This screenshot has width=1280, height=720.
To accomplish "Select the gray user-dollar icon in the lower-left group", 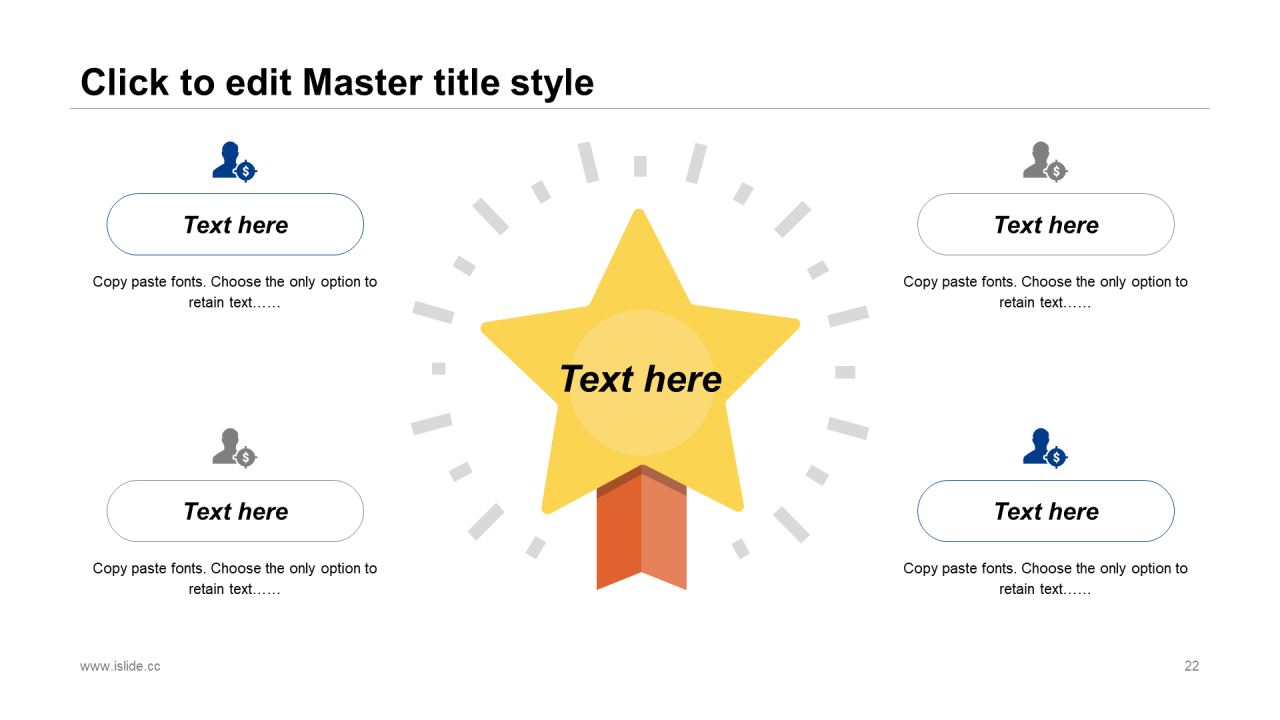I will tap(235, 448).
